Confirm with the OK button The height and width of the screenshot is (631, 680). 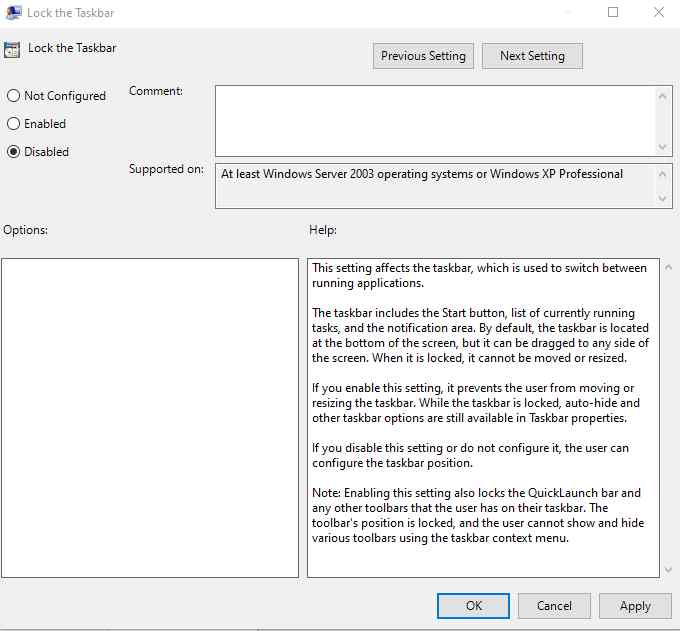tap(473, 605)
